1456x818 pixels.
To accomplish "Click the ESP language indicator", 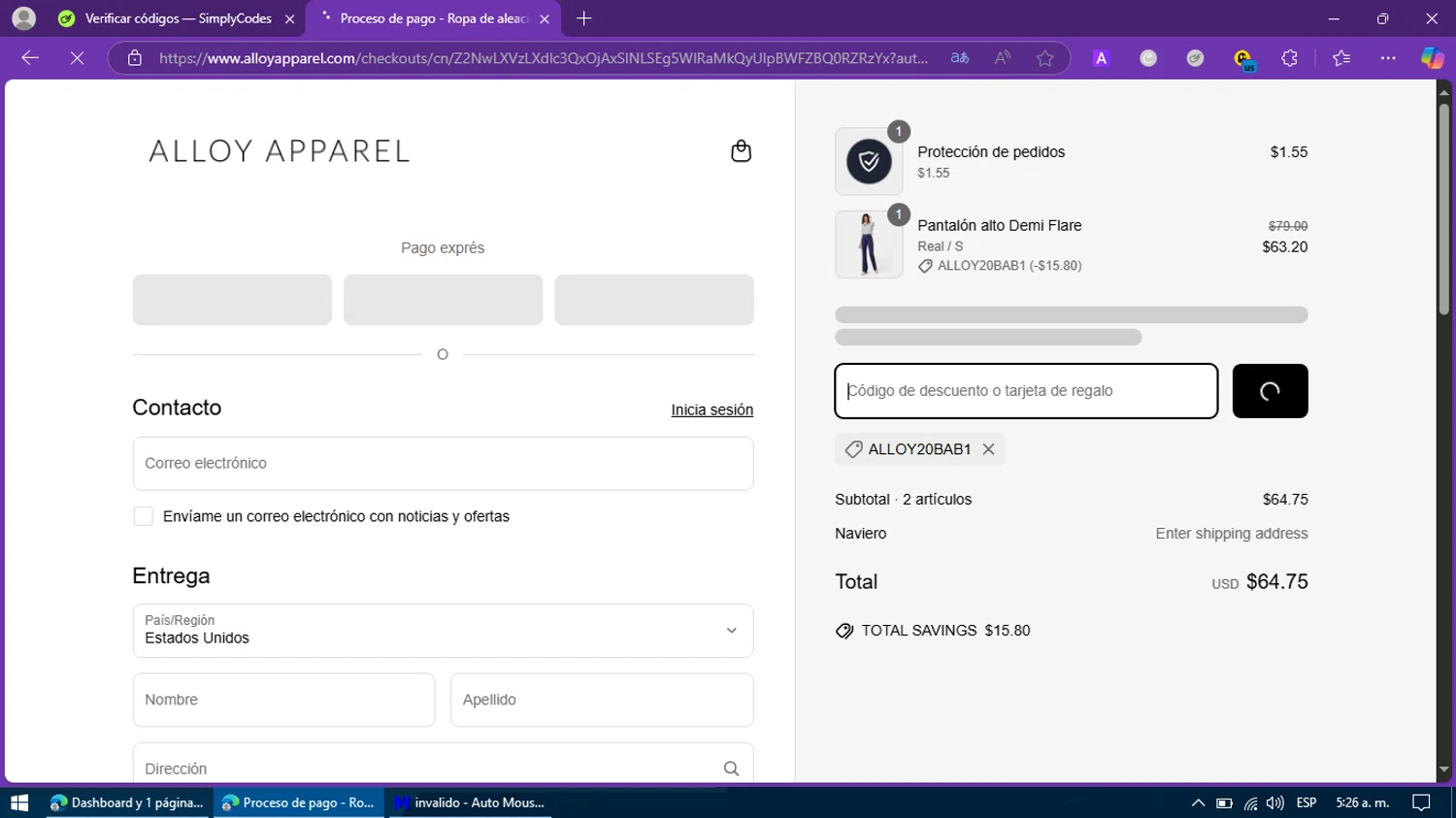I will [1307, 802].
